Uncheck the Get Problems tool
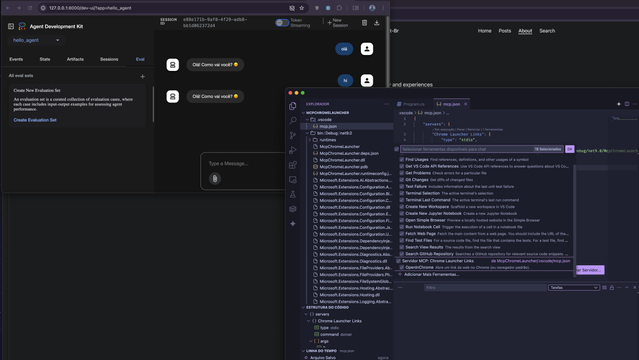The image size is (639, 360). tap(402, 173)
